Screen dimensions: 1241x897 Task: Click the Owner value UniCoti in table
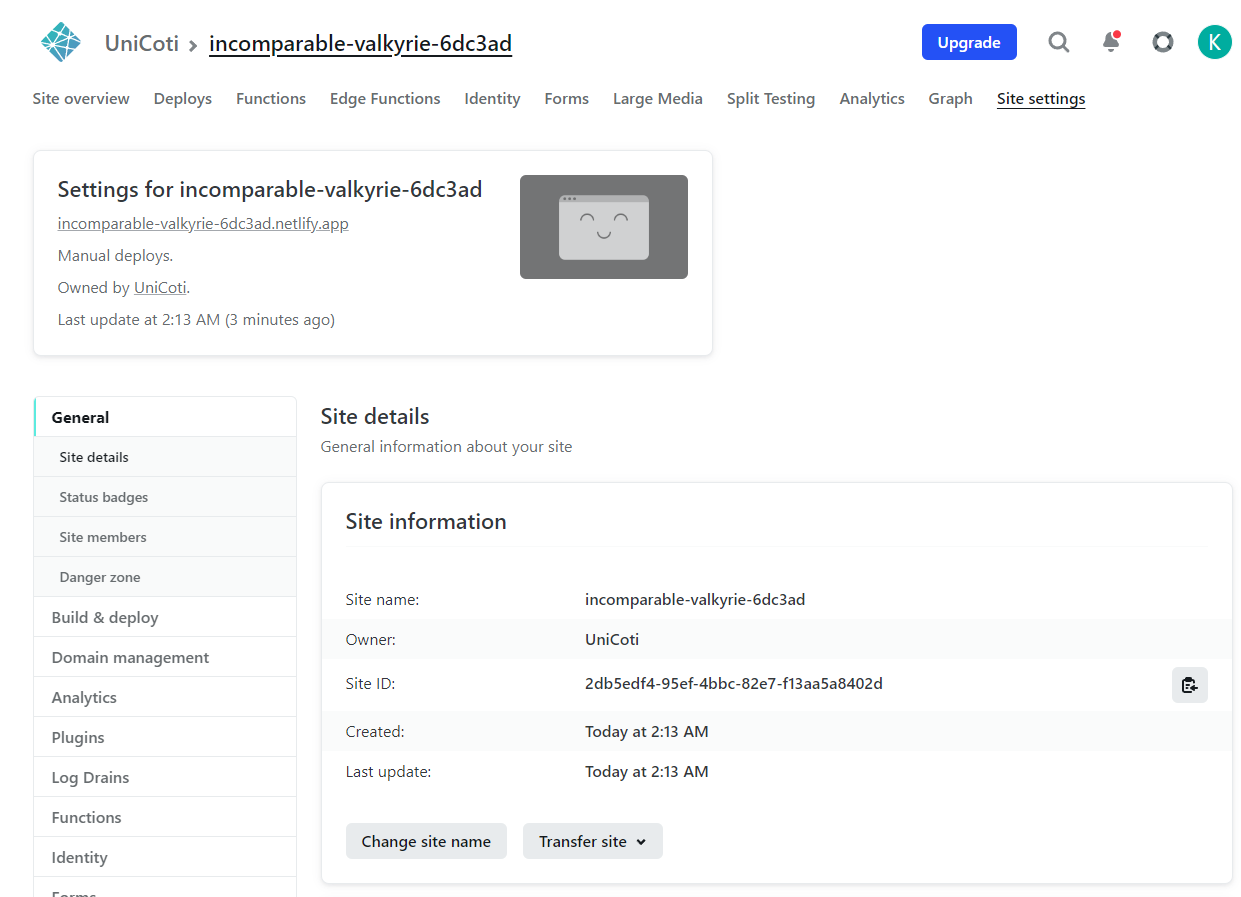(x=612, y=640)
